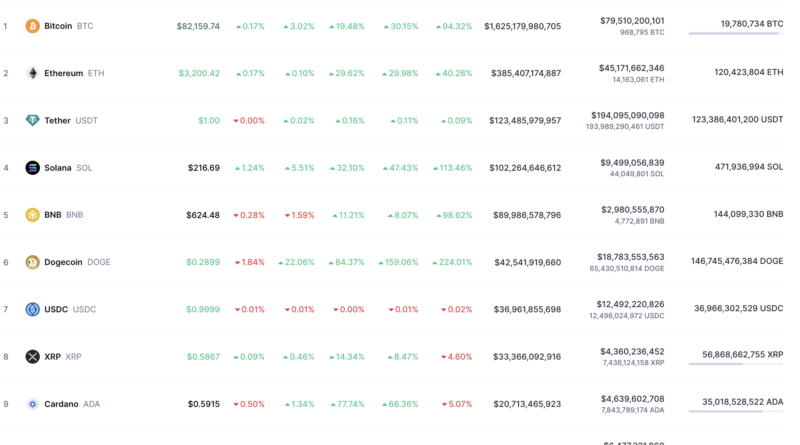This screenshot has width=800, height=445.
Task: Click Bitcoin circulating supply progress bar
Action: coord(735,34)
